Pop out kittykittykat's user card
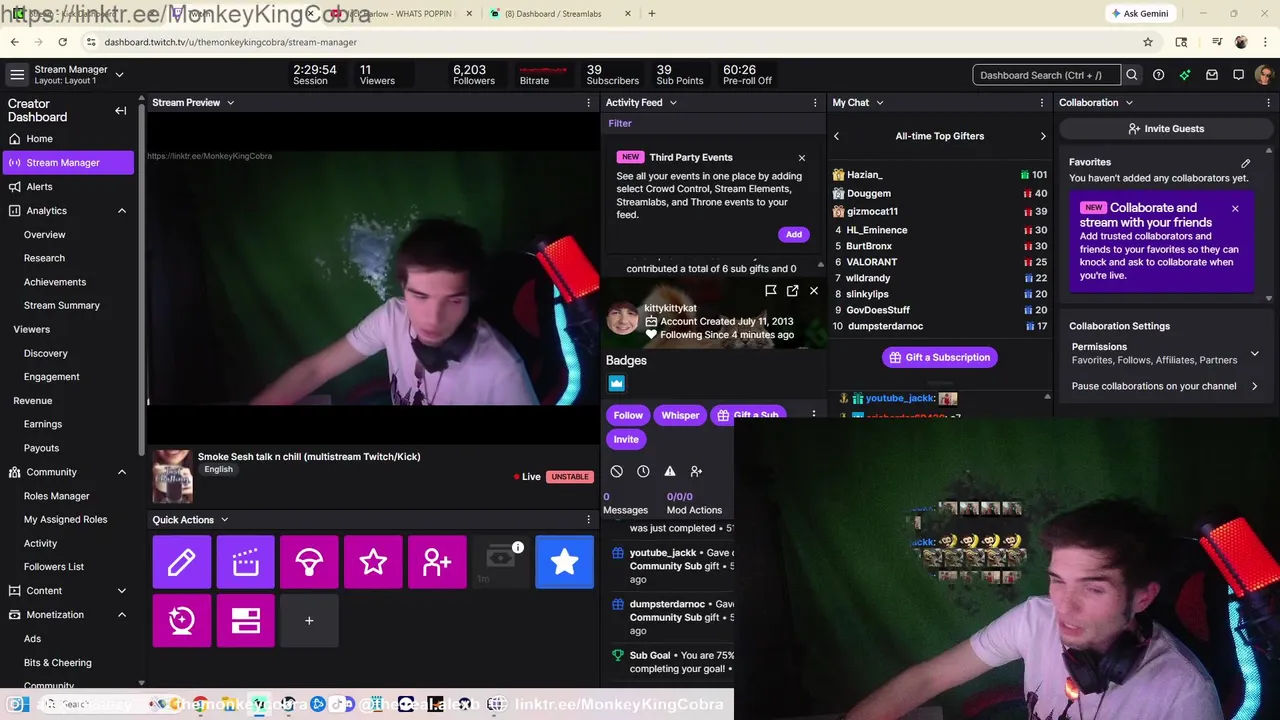The height and width of the screenshot is (720, 1280). 792,290
